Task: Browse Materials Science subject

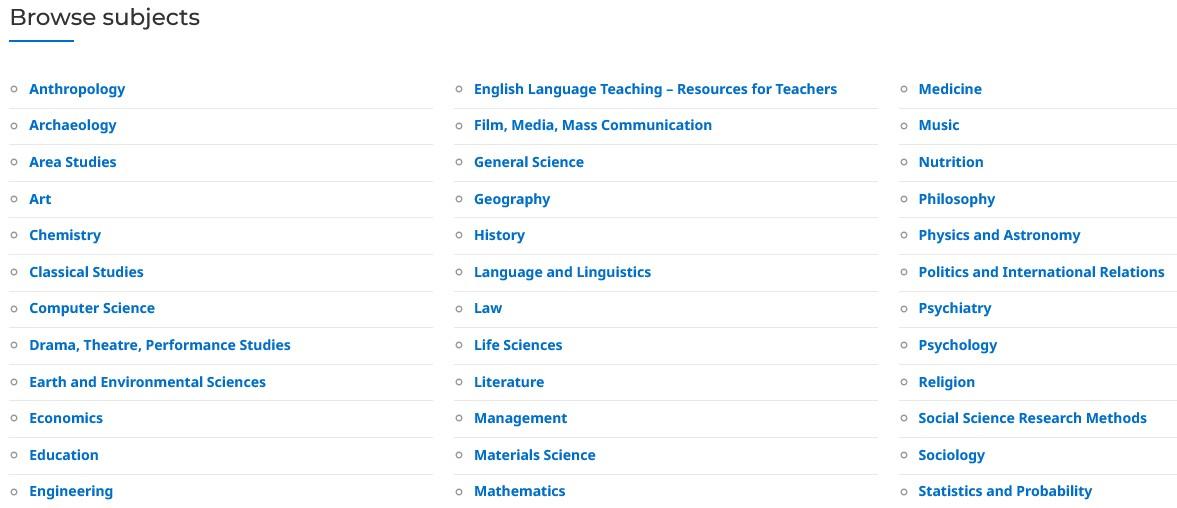Action: click(534, 455)
